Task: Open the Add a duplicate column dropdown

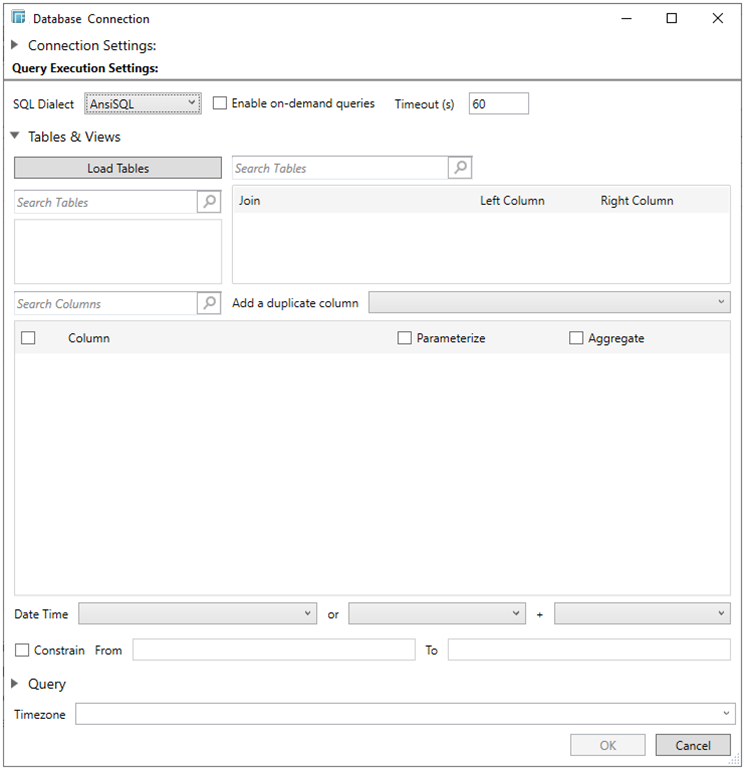Action: pyautogui.click(x=549, y=302)
